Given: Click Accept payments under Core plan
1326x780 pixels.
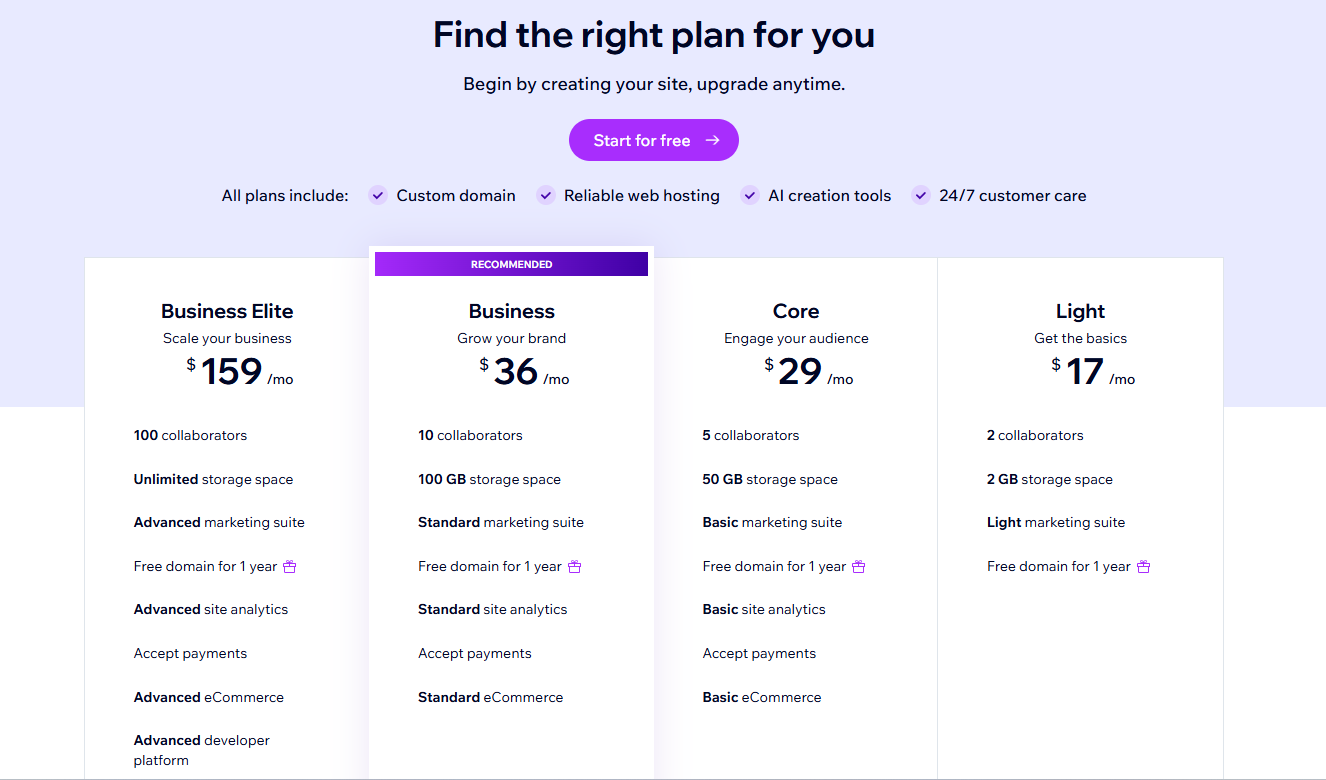Looking at the screenshot, I should tap(759, 654).
